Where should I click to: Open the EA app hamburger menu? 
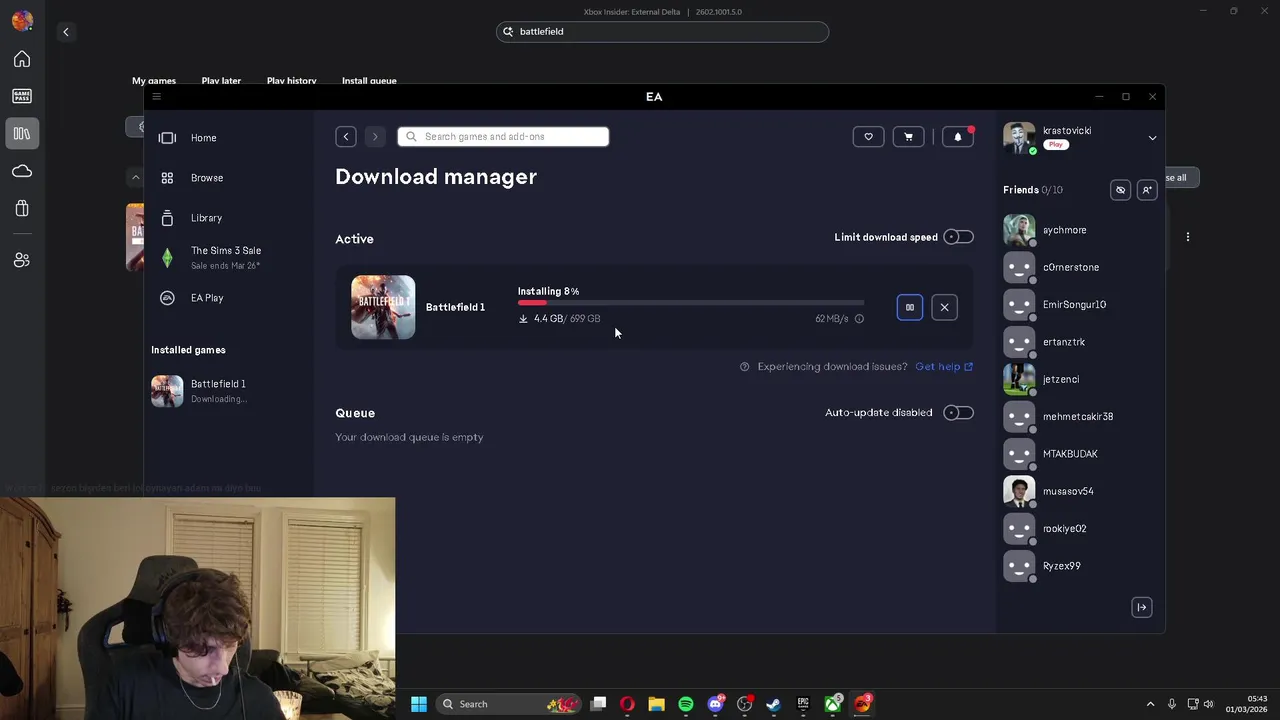pos(156,97)
